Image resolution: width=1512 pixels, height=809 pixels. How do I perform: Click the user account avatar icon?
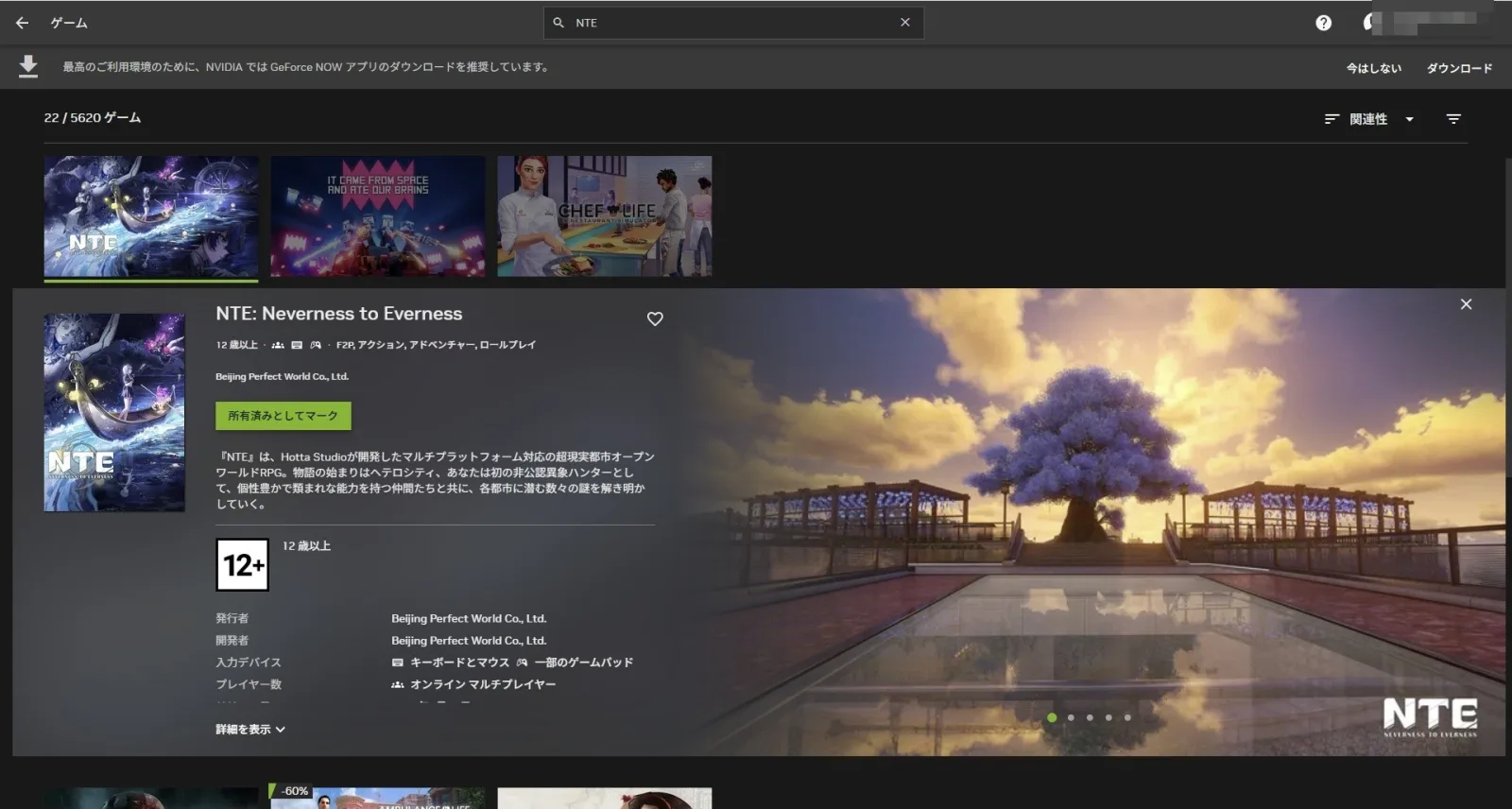coord(1370,23)
